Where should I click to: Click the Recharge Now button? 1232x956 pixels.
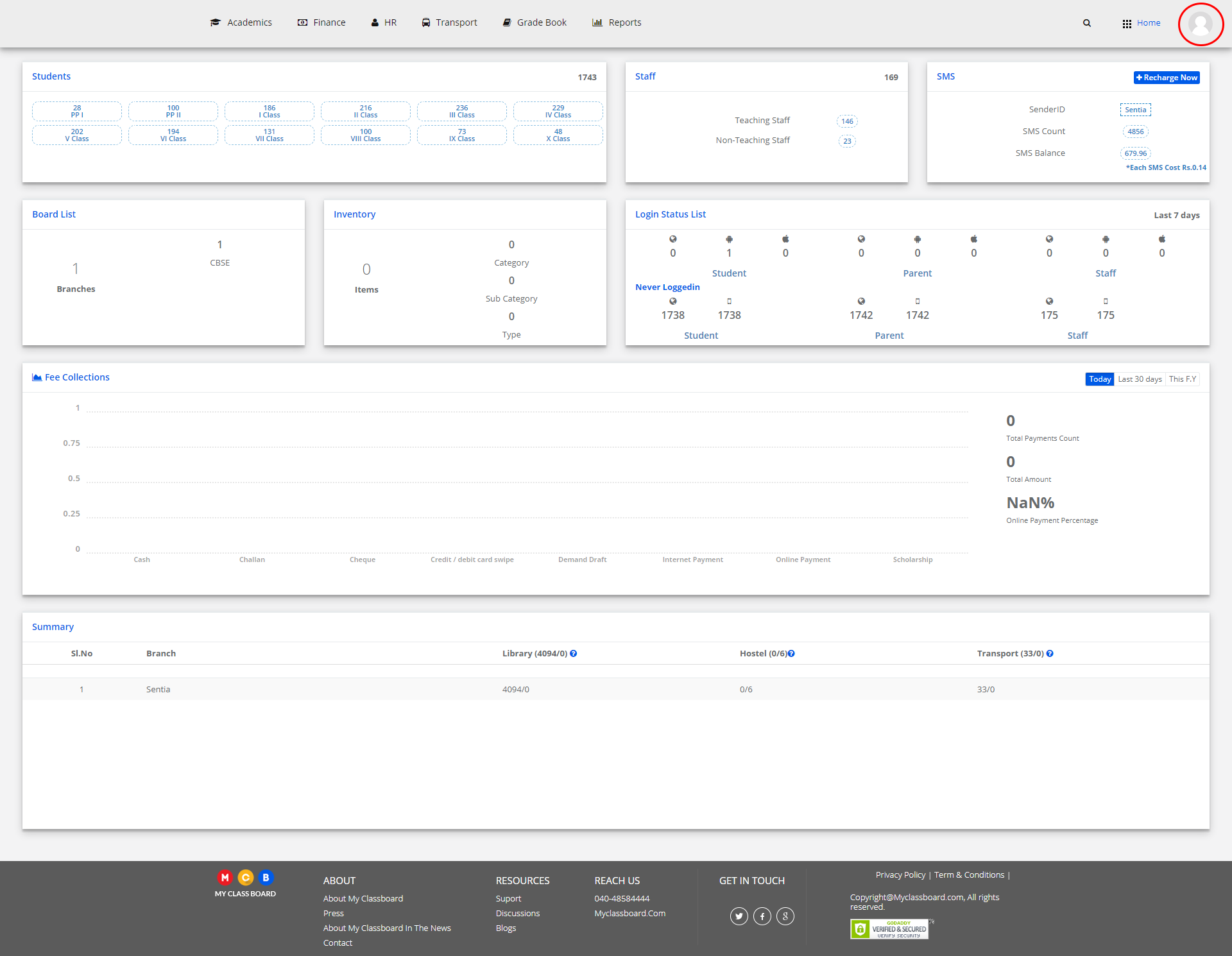pos(1166,78)
